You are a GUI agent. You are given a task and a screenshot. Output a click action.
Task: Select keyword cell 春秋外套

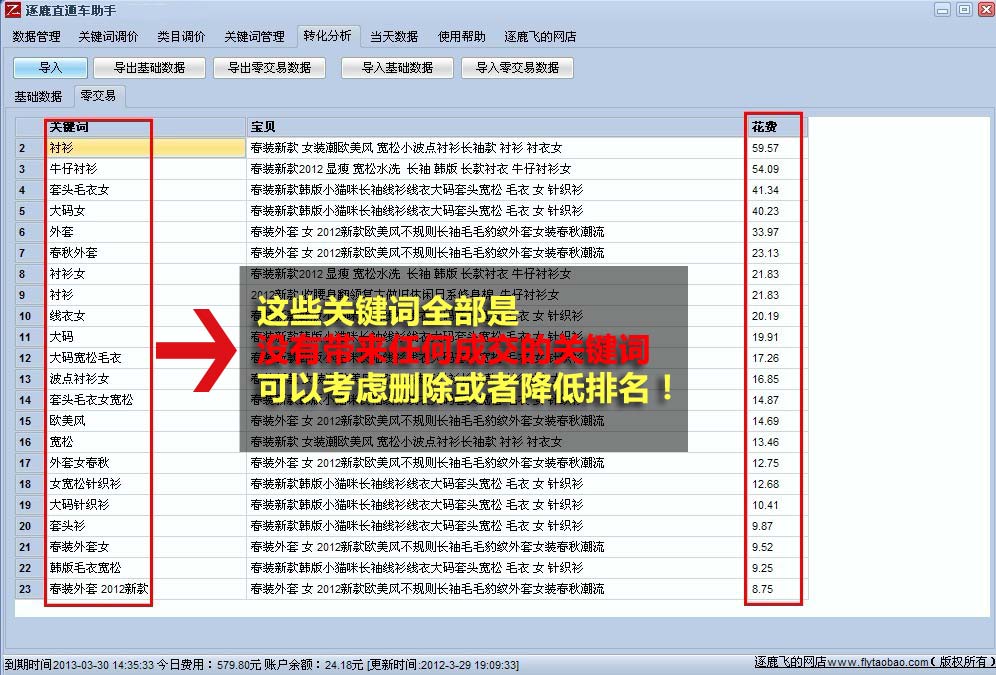coord(145,253)
